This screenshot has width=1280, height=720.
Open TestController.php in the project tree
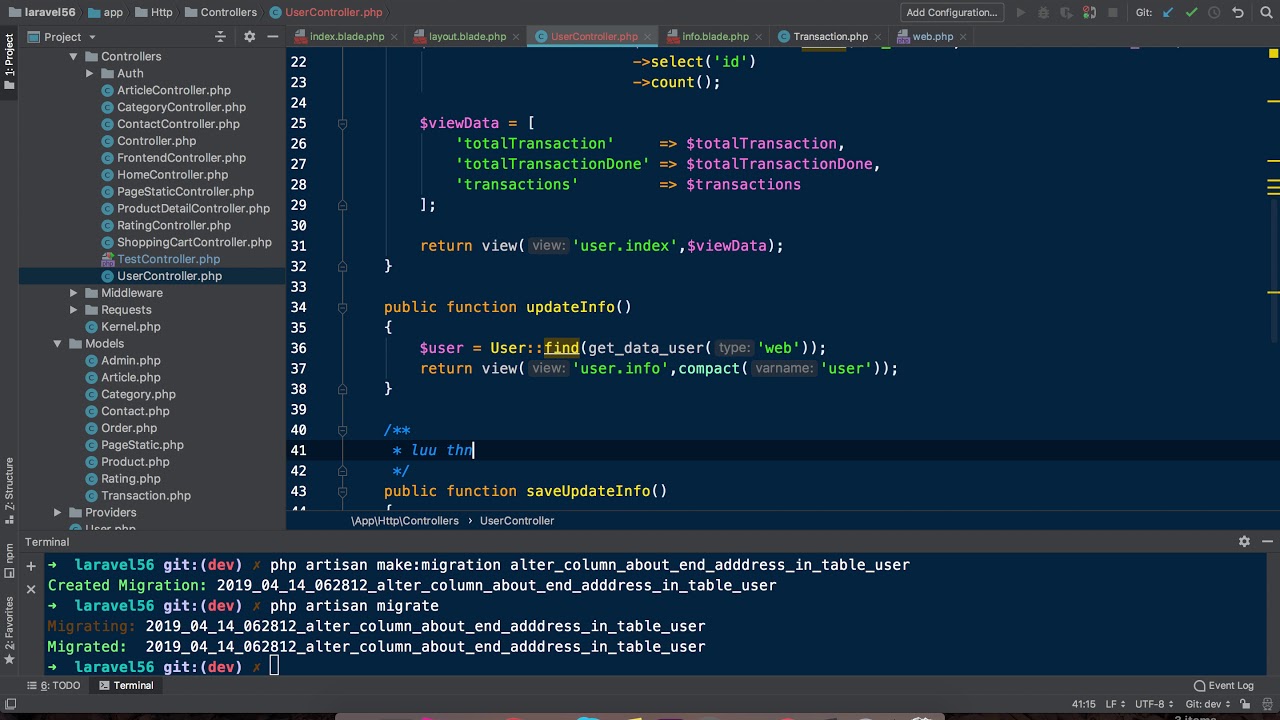[168, 259]
